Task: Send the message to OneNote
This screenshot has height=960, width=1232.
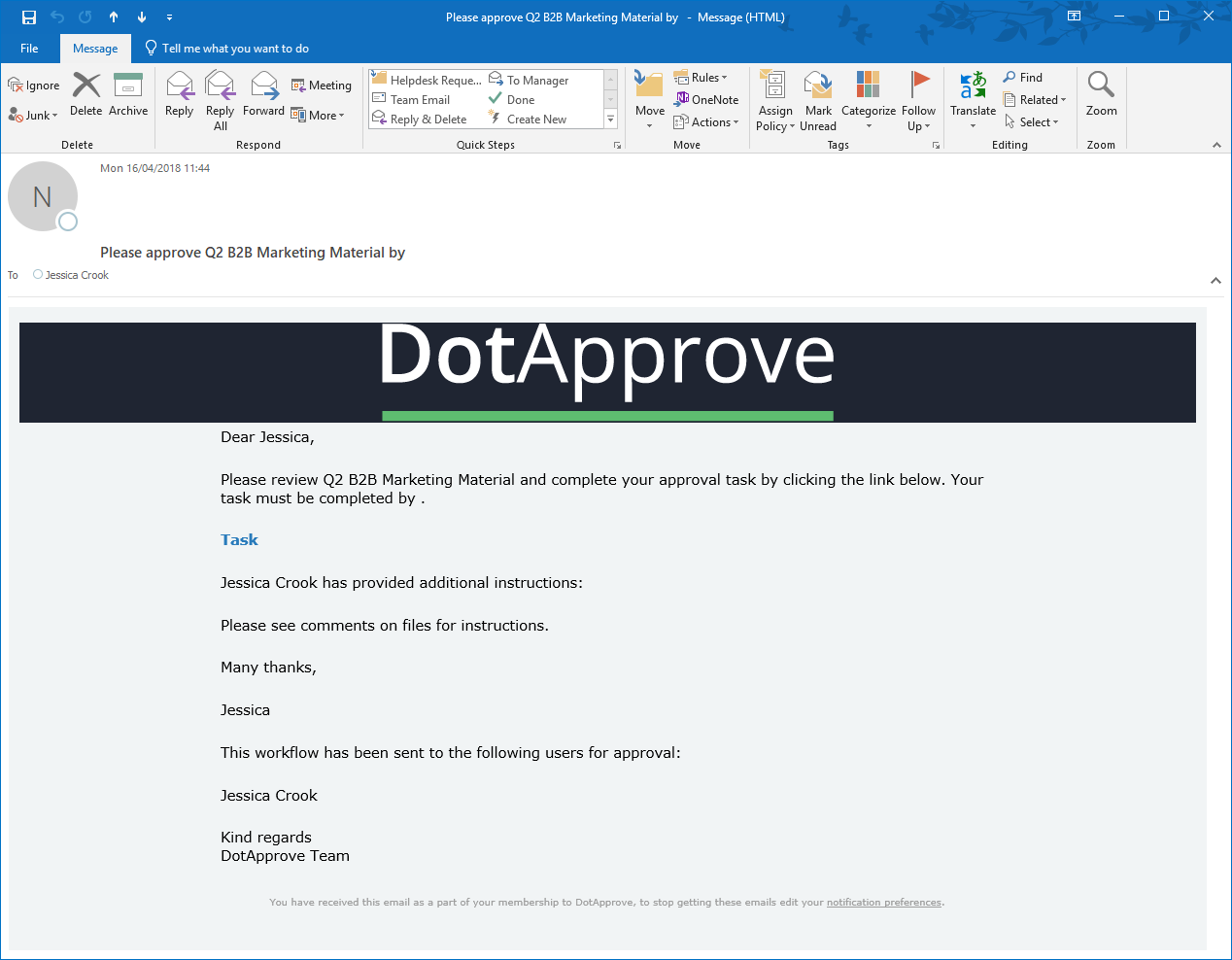Action: coord(706,99)
